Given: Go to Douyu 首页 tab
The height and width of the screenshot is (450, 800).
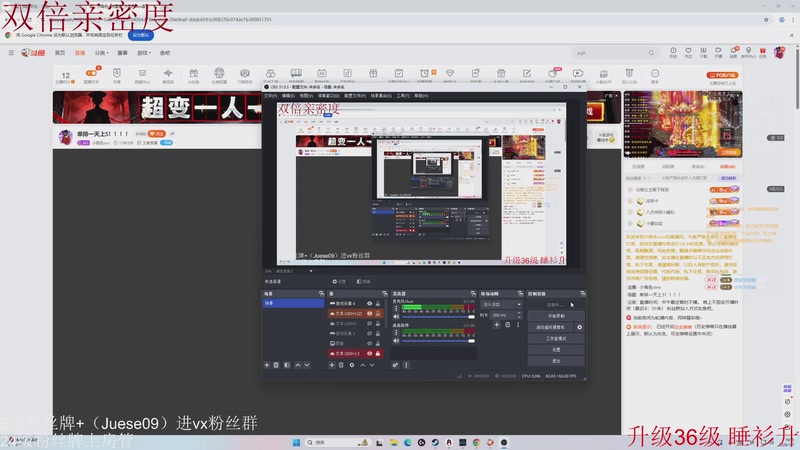Looking at the screenshot, I should point(60,53).
